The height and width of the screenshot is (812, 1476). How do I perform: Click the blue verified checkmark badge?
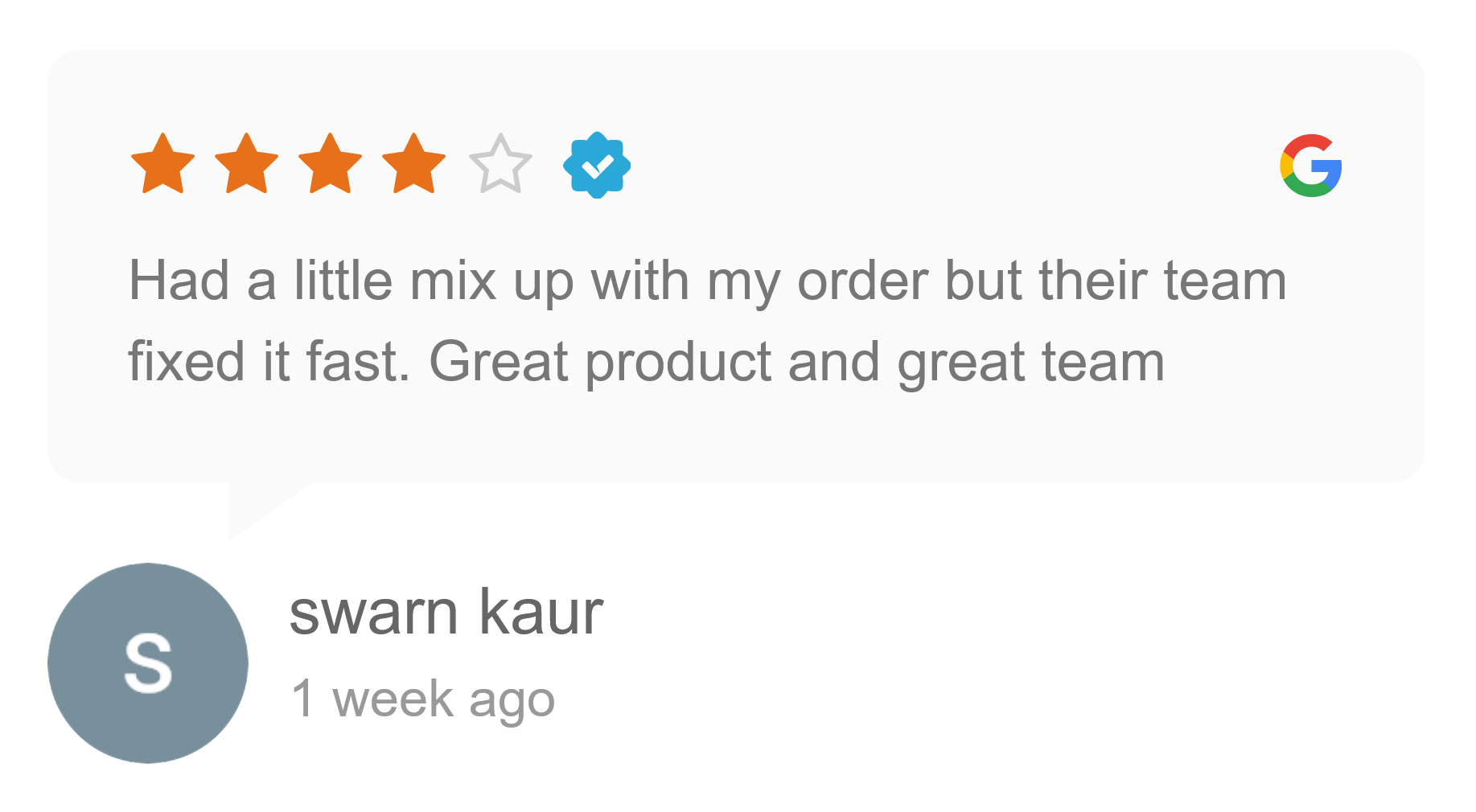click(597, 166)
